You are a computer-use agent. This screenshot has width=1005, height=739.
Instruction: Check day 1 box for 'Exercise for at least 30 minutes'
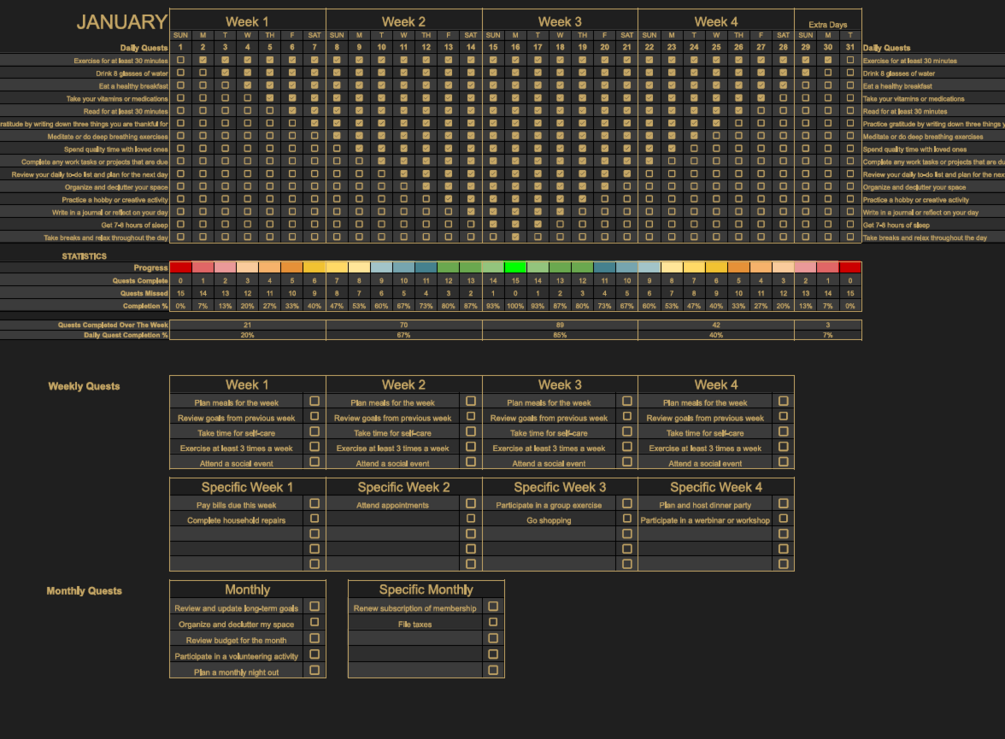coord(181,60)
